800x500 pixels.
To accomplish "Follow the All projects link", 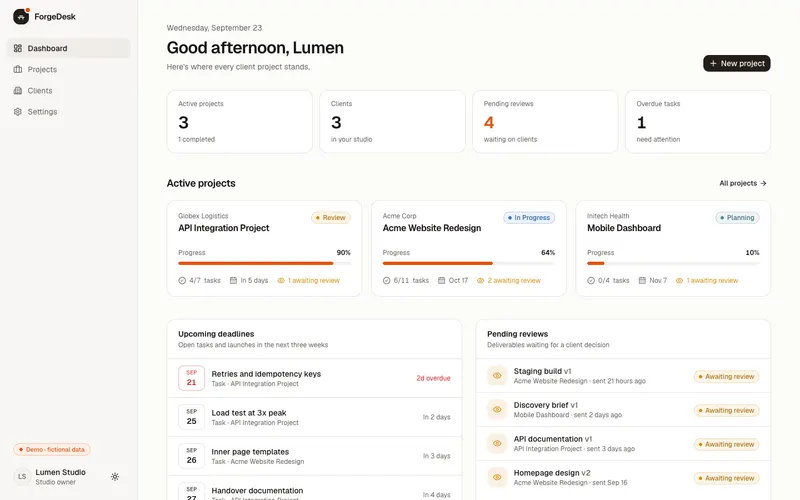I will pyautogui.click(x=743, y=183).
